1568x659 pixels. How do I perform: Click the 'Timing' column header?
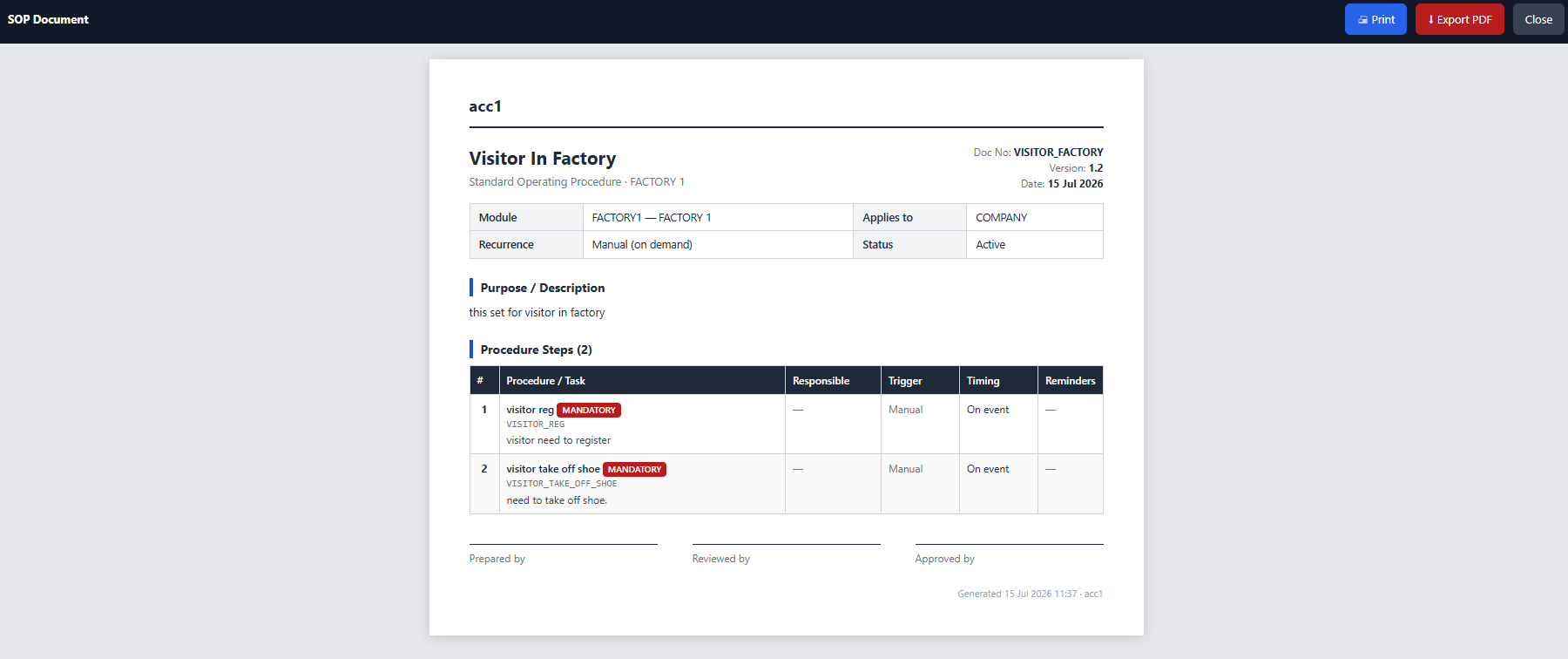click(x=998, y=381)
